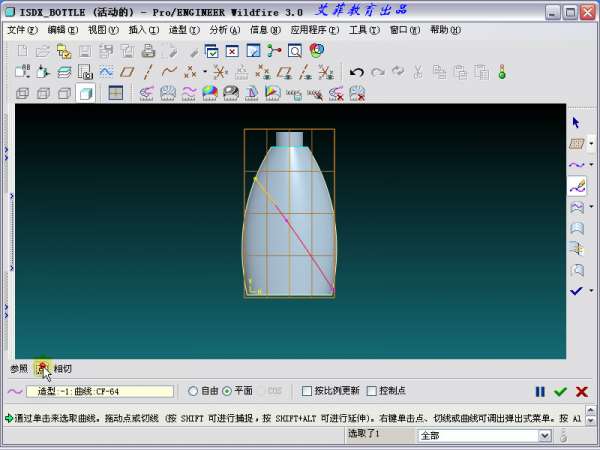Expand the active plane dropdown arrow
The width and height of the screenshot is (600, 450).
coord(592,144)
